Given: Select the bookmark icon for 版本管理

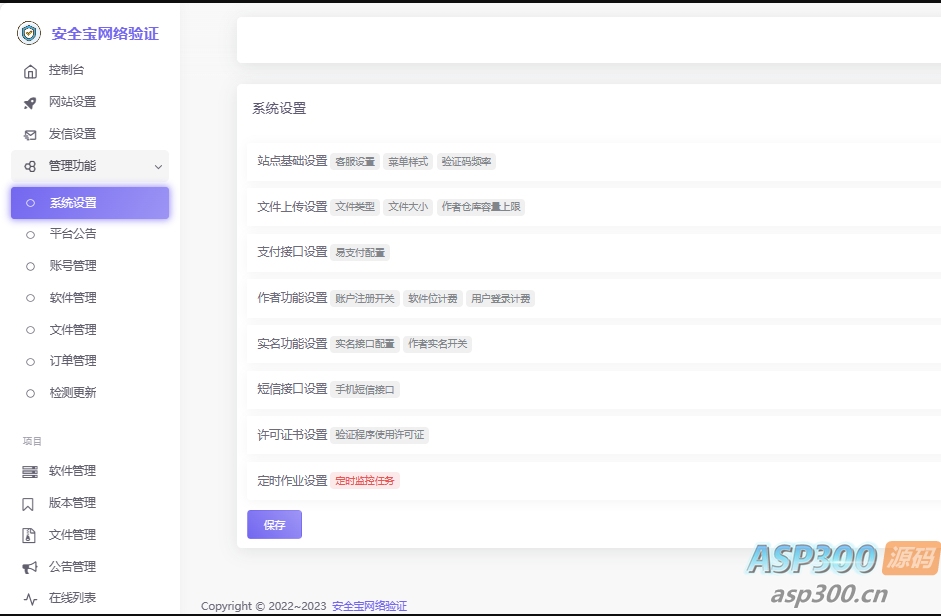Looking at the screenshot, I should pyautogui.click(x=30, y=503).
